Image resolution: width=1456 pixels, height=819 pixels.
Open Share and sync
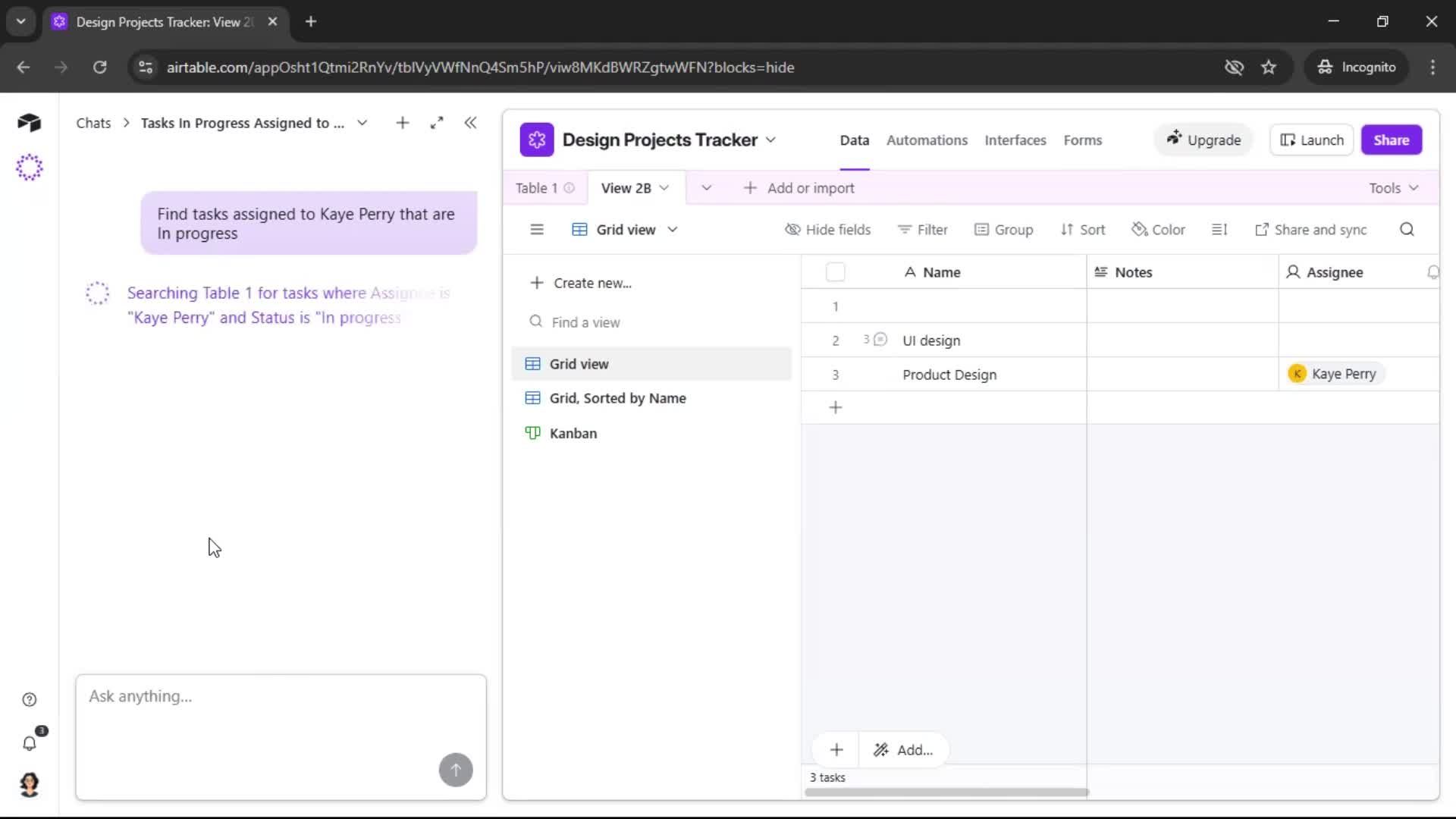click(1310, 230)
